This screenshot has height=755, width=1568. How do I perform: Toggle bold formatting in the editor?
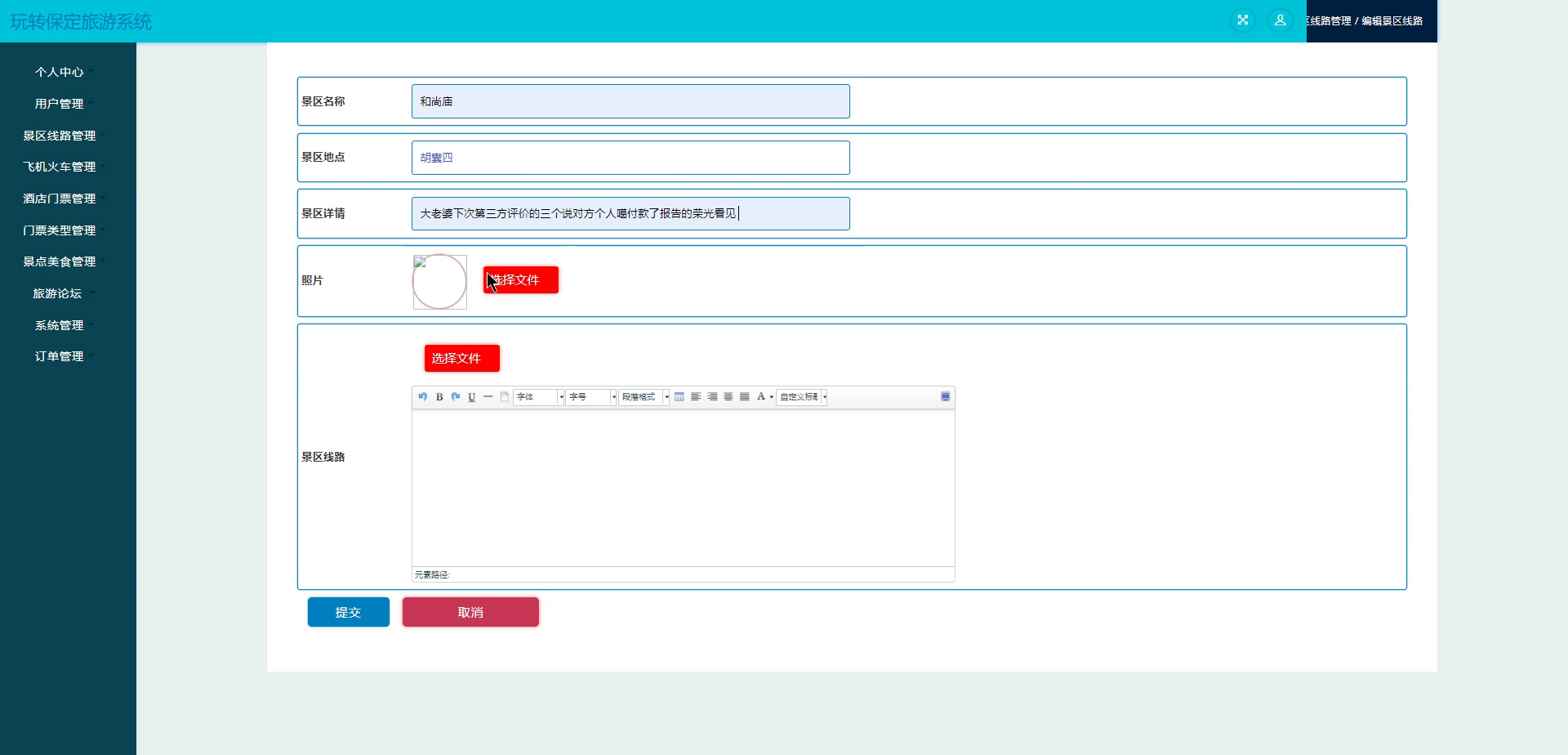(439, 397)
